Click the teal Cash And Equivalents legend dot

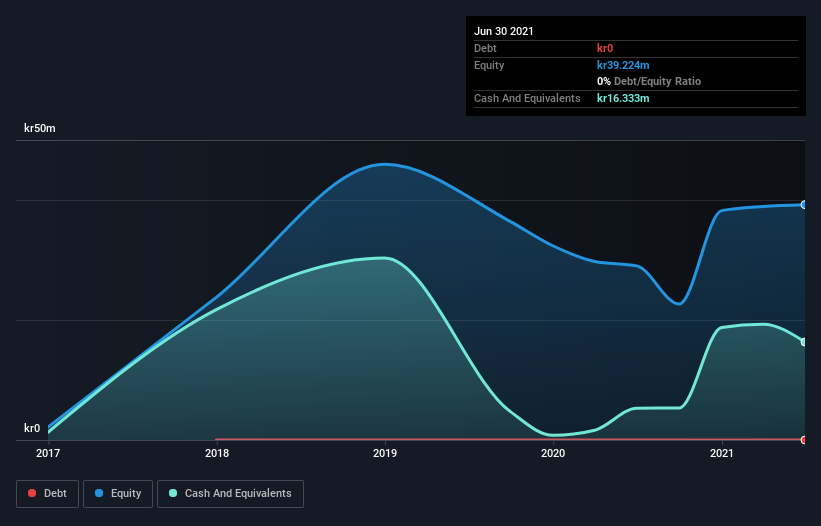click(173, 493)
